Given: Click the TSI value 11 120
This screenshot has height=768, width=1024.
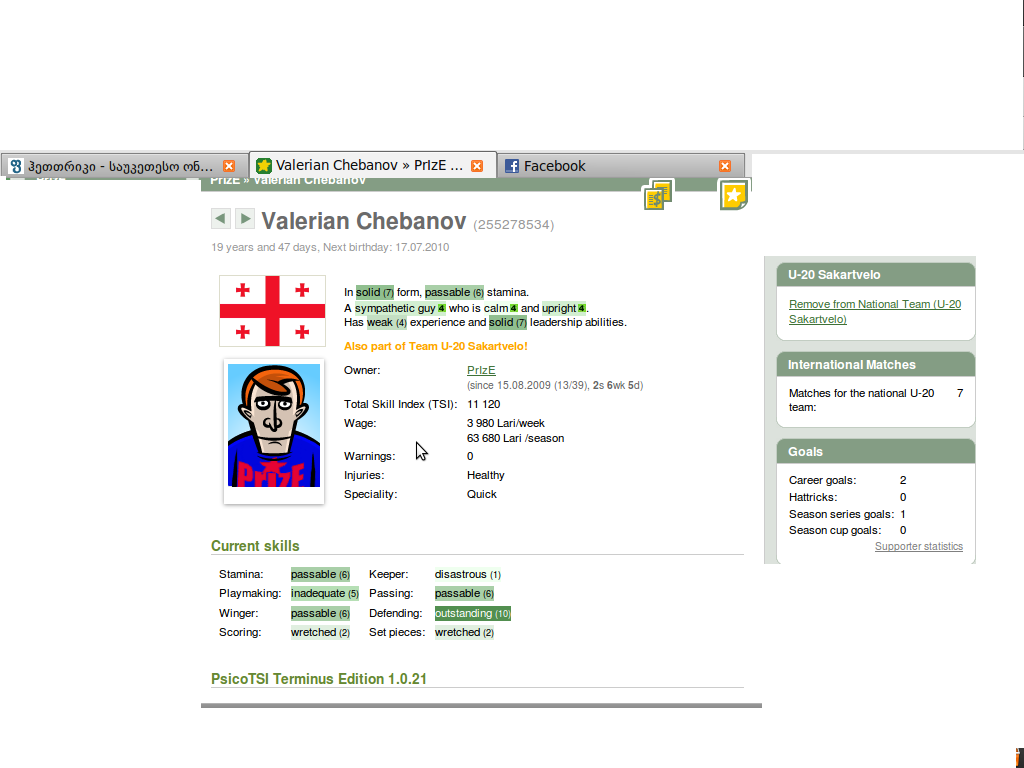Looking at the screenshot, I should [483, 404].
